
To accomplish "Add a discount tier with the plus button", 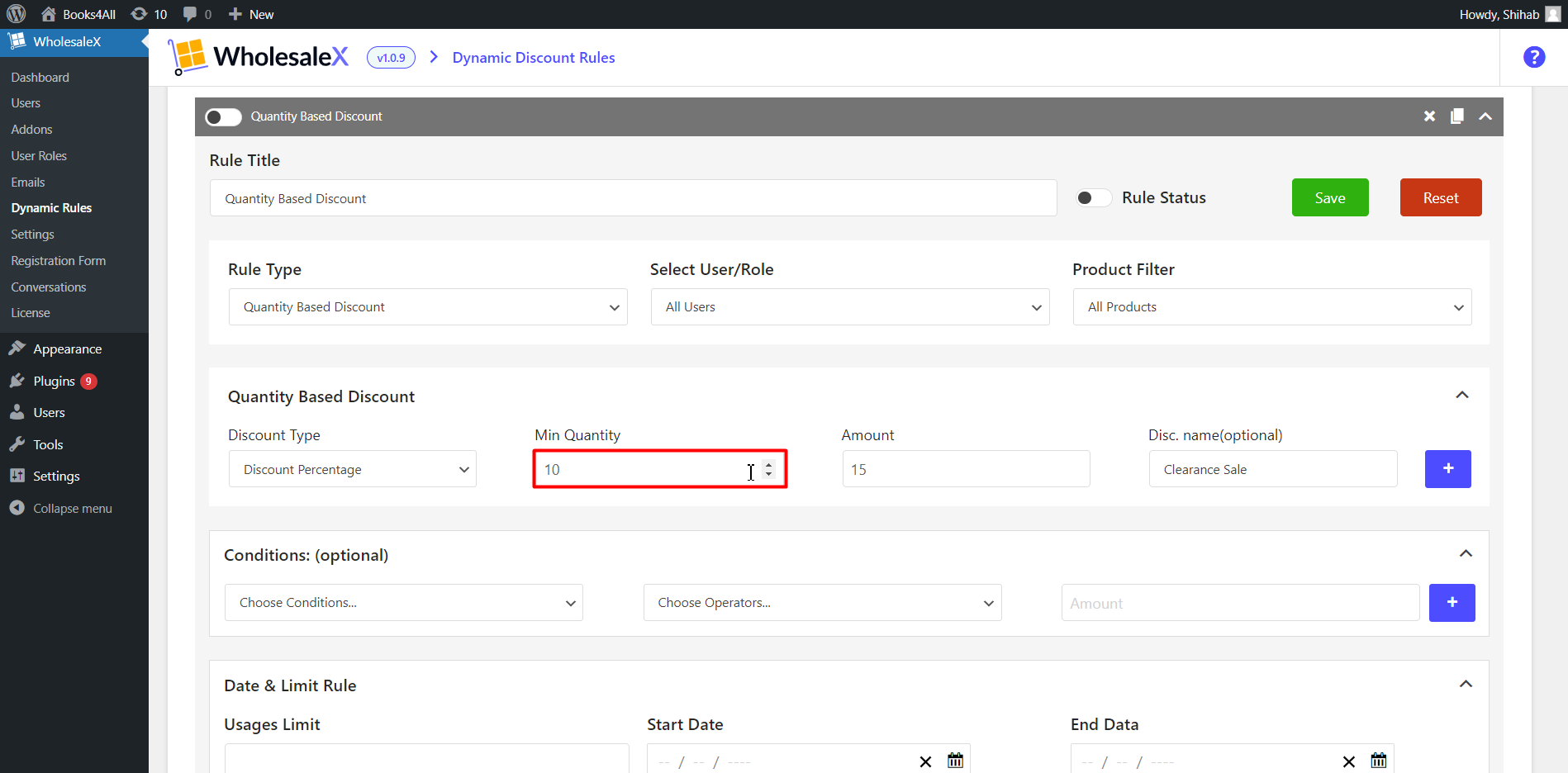I will [1448, 469].
